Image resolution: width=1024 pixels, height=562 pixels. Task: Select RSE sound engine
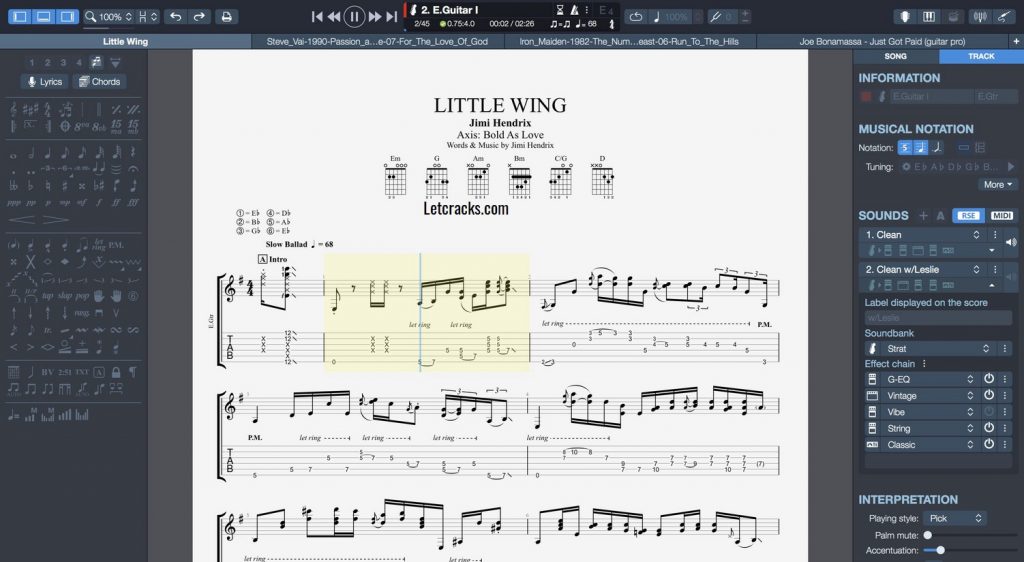pyautogui.click(x=968, y=215)
